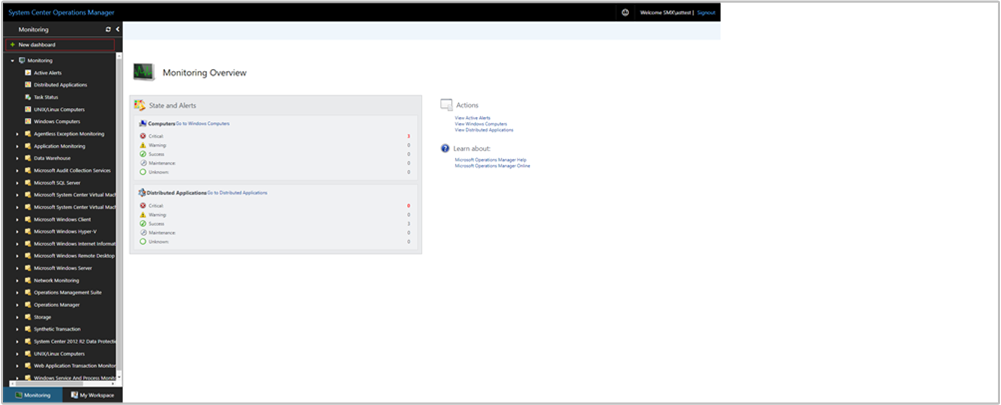Expand the Microsoft SQL Server folder
The image size is (1001, 405).
coord(17,183)
